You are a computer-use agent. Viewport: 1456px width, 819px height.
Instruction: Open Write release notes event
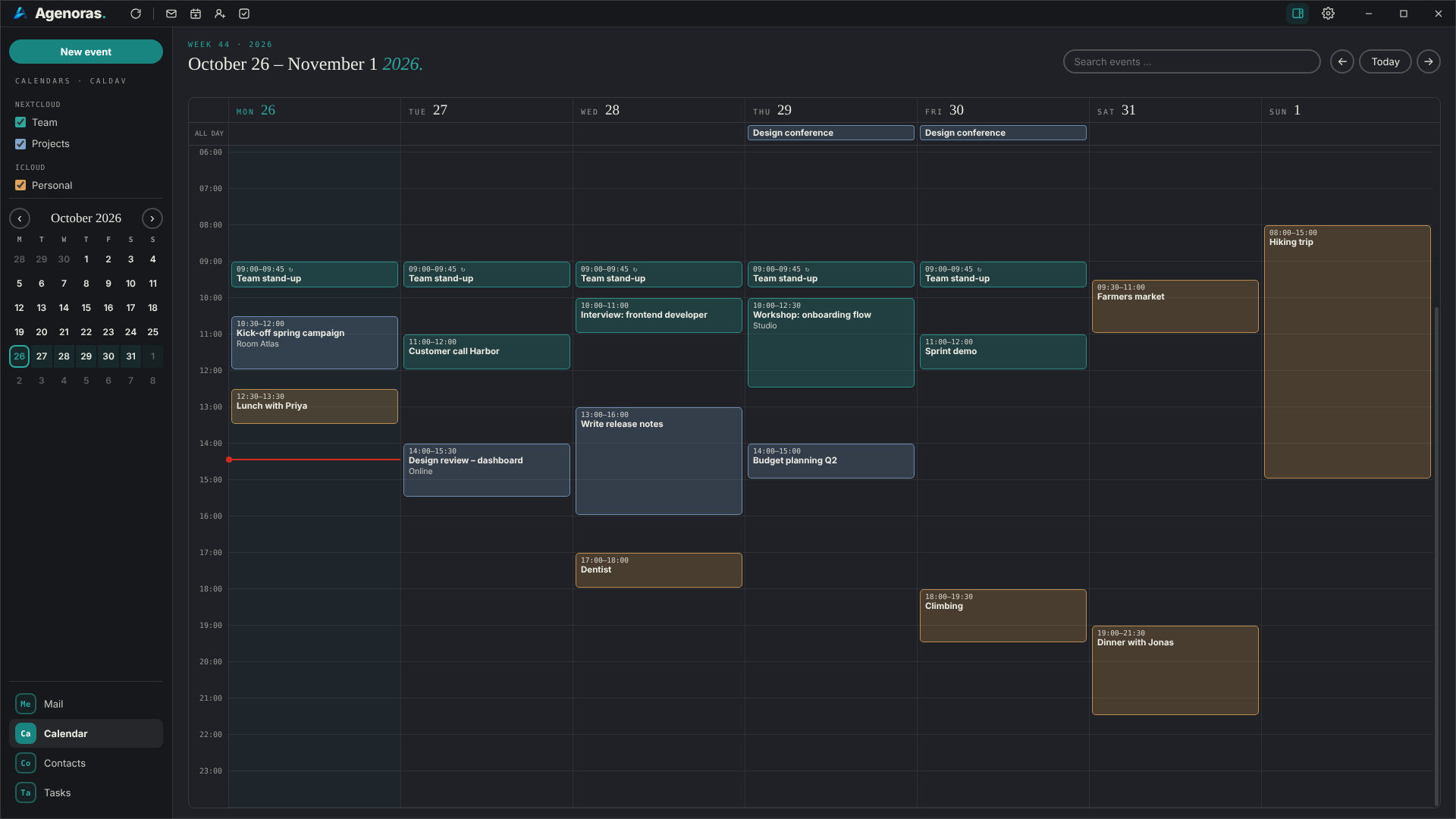pos(658,461)
